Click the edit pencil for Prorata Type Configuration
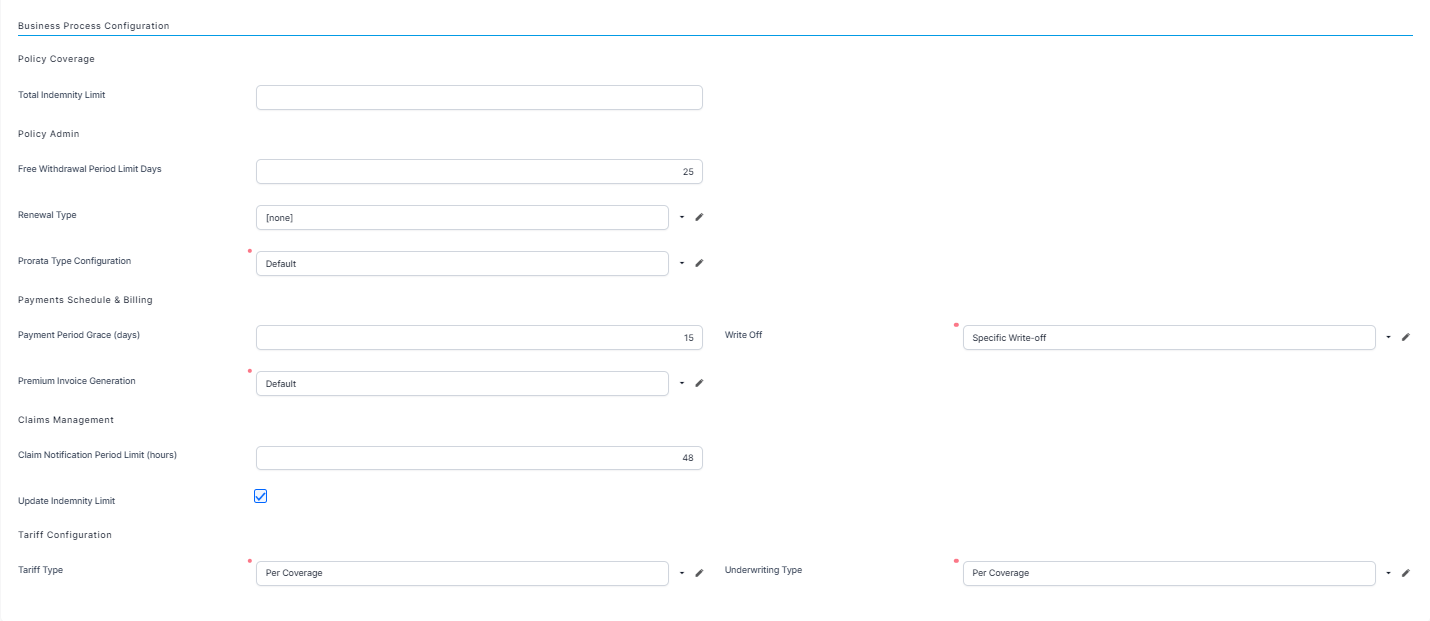The width and height of the screenshot is (1430, 621). (x=699, y=263)
